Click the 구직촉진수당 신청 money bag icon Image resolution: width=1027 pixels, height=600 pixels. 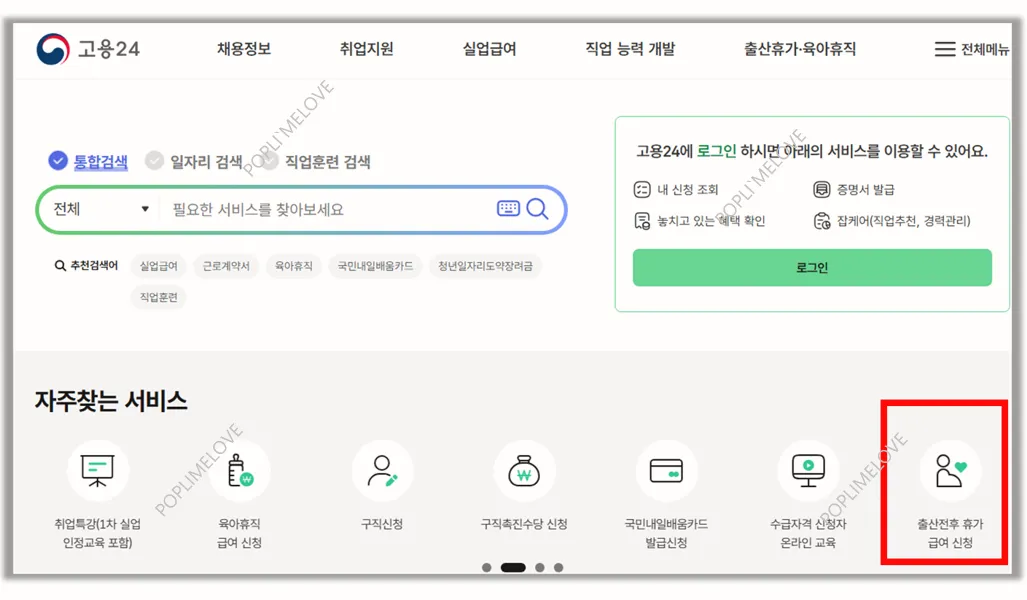click(524, 470)
